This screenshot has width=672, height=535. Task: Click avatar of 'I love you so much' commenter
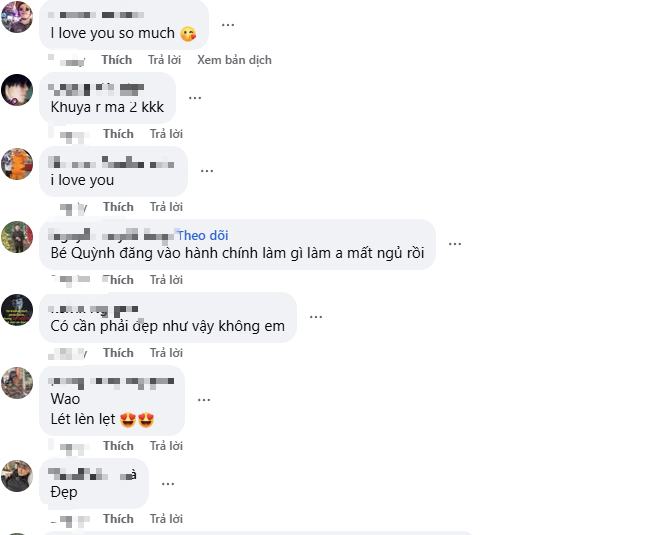click(x=17, y=17)
